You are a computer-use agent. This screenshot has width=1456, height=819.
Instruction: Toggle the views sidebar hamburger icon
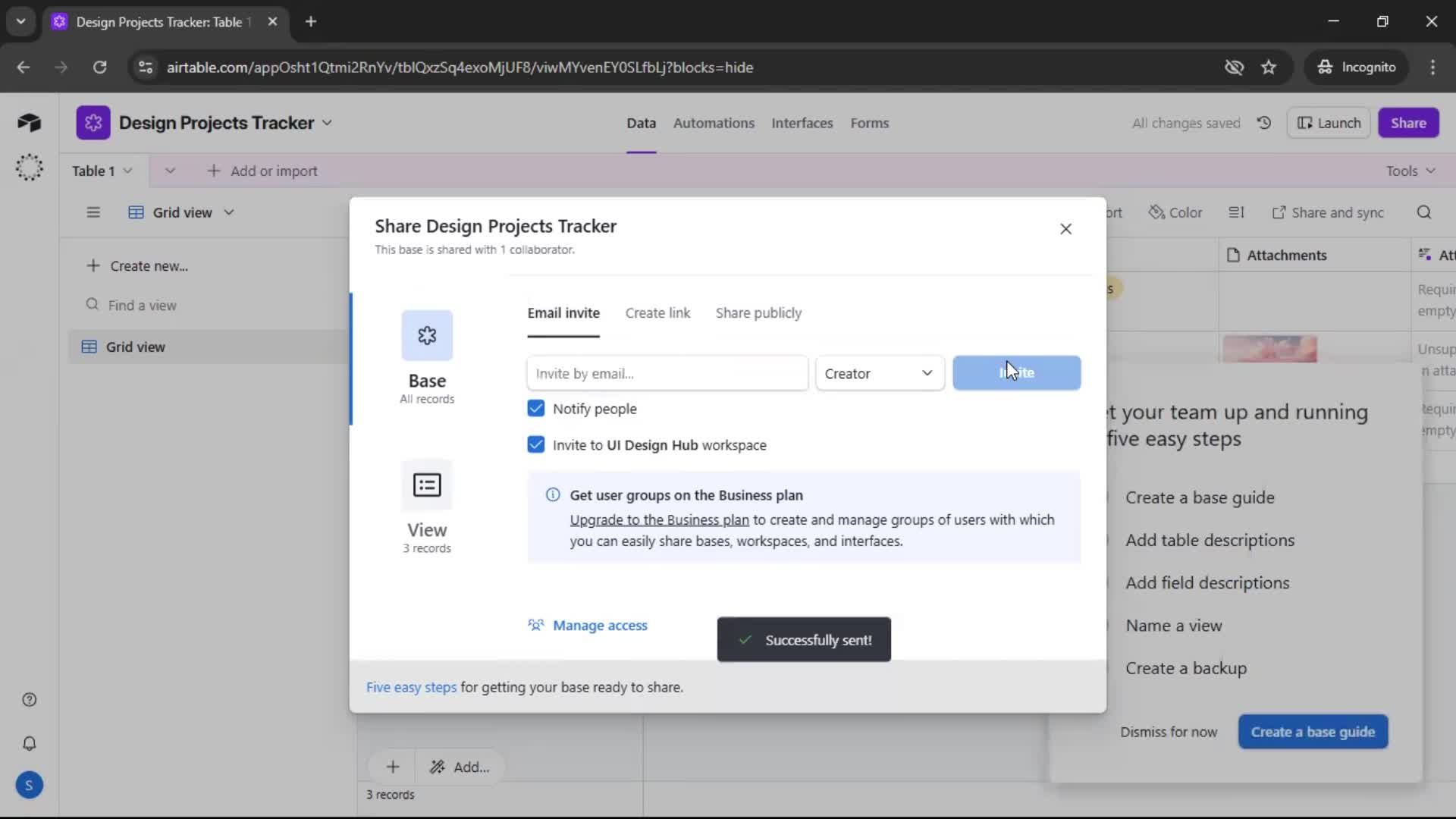coord(93,212)
